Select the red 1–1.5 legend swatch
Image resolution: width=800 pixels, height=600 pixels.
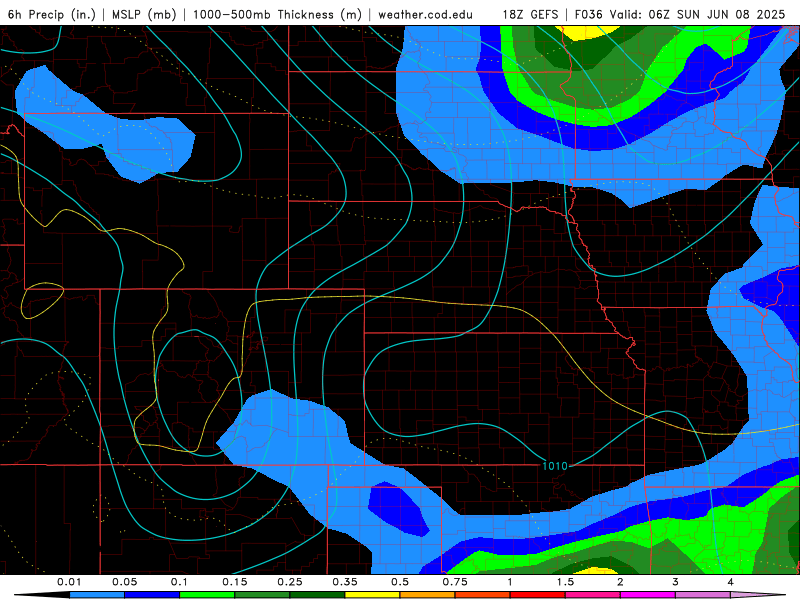(538, 595)
